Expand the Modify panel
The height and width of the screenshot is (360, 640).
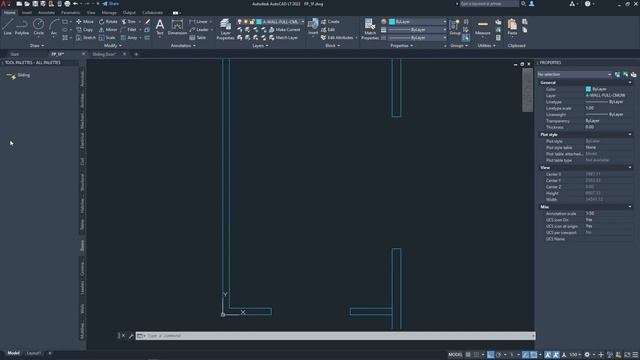coord(113,46)
